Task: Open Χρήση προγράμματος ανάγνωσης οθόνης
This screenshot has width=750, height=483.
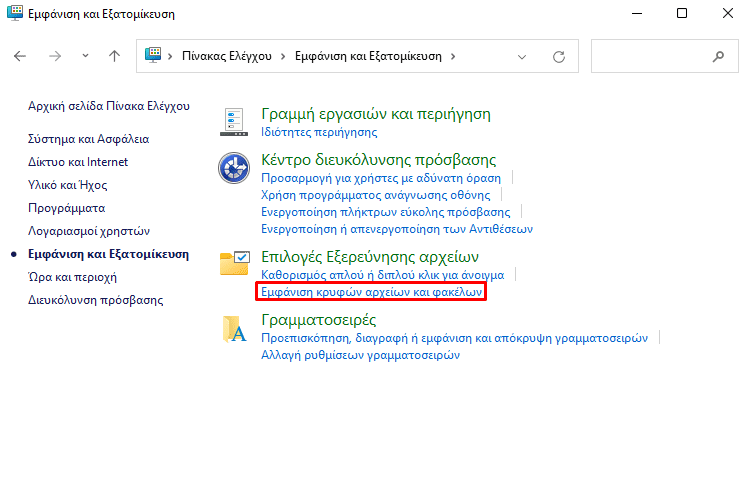Action: point(375,195)
